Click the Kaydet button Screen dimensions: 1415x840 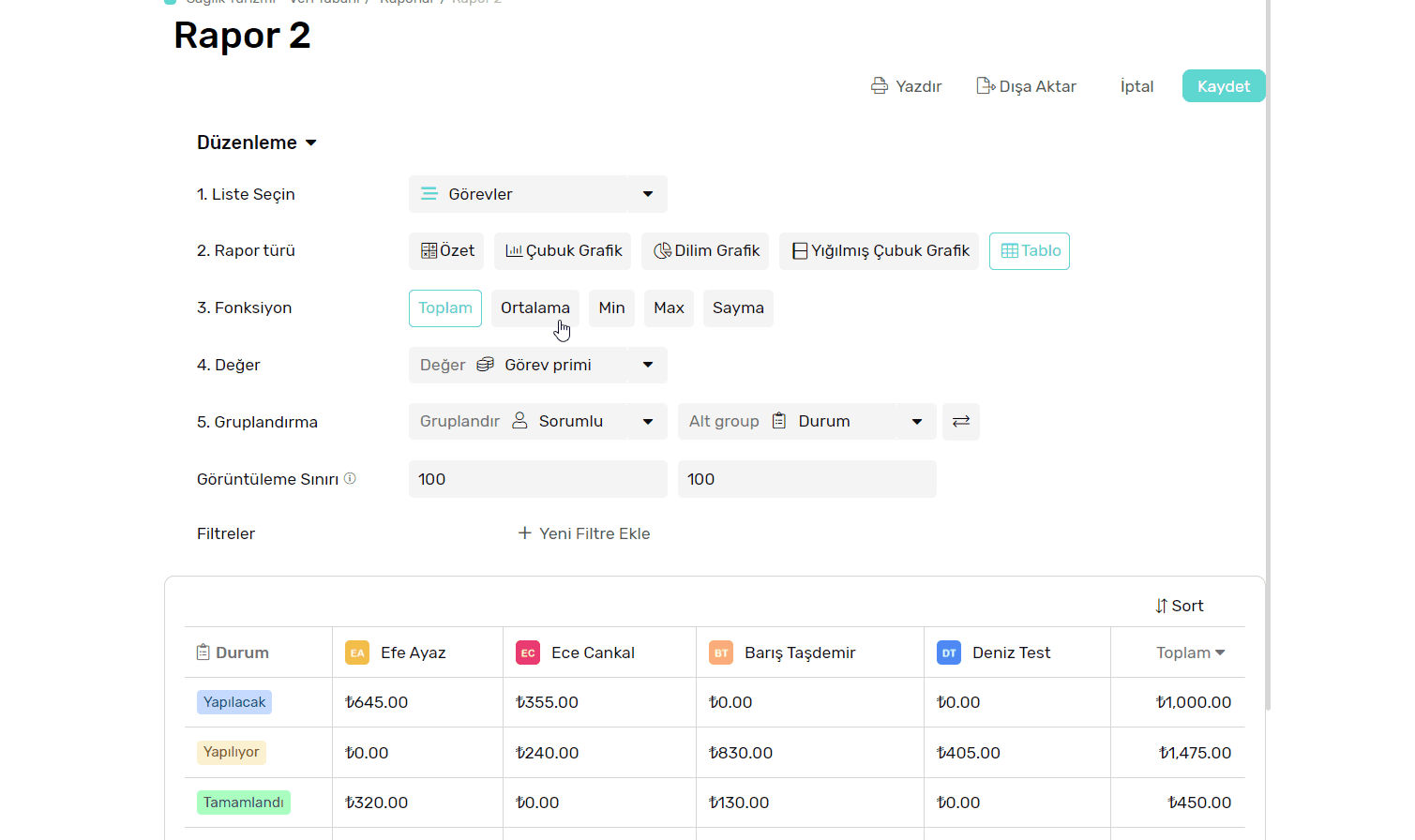tap(1224, 86)
